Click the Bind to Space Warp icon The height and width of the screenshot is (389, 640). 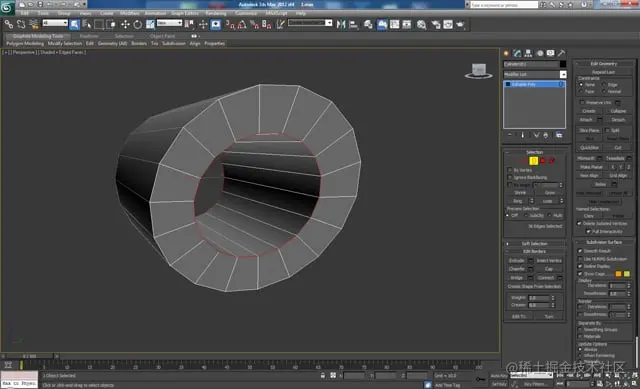tap(34, 24)
